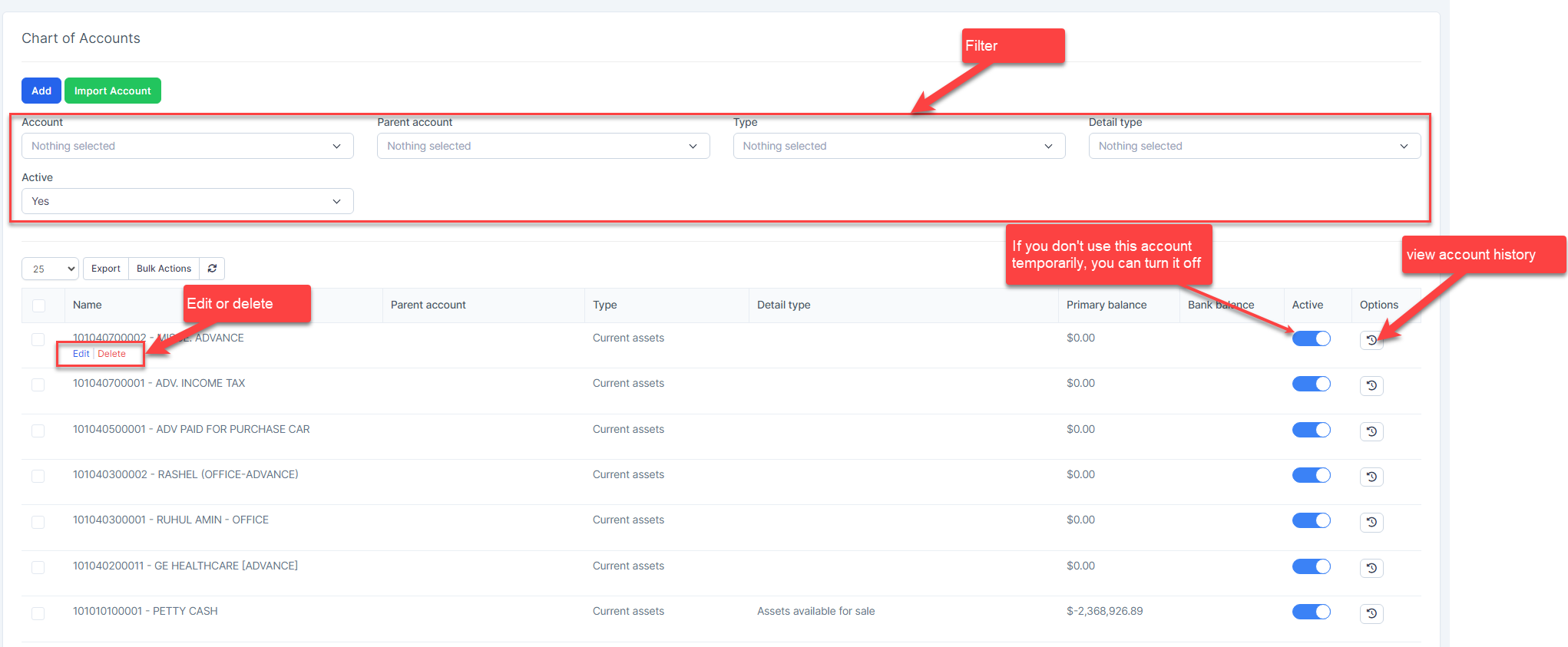Open the Parent account filter dropdown
Screen dimensions: 1568x647
(543, 146)
